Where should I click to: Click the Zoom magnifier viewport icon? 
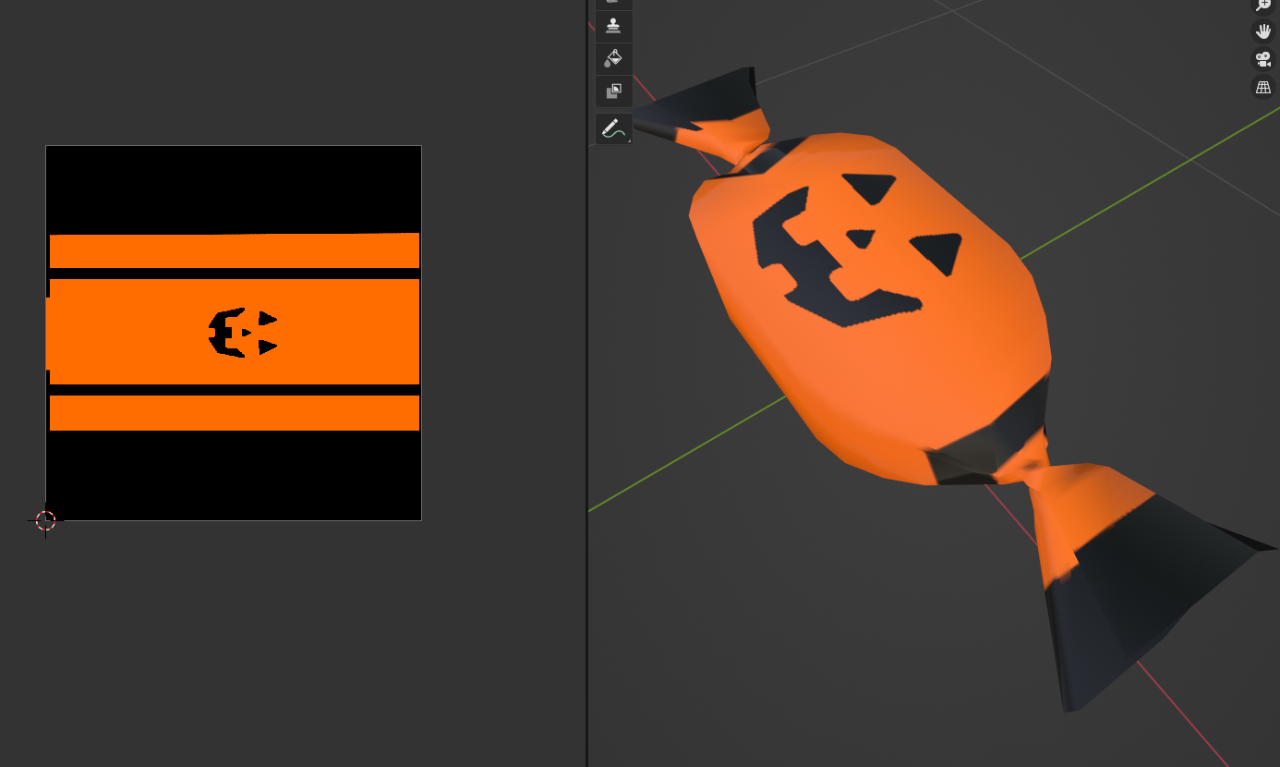click(x=1263, y=4)
